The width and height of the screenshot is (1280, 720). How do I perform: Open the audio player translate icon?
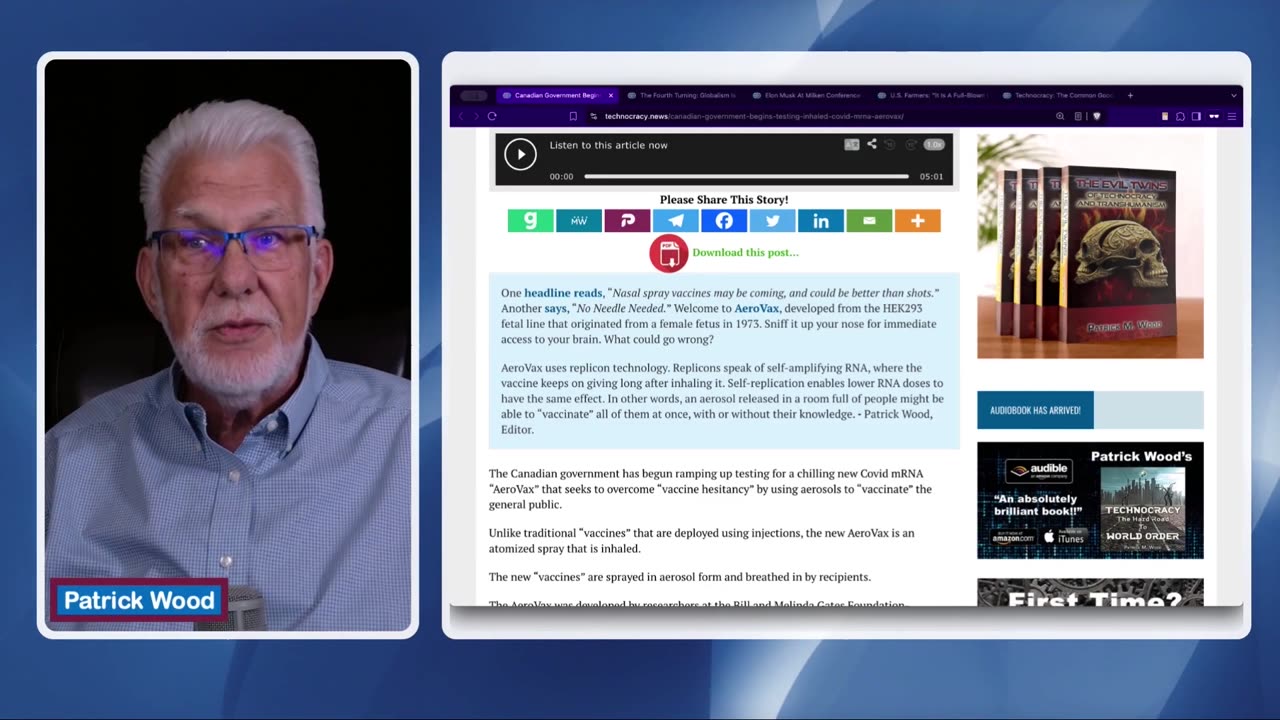852,145
